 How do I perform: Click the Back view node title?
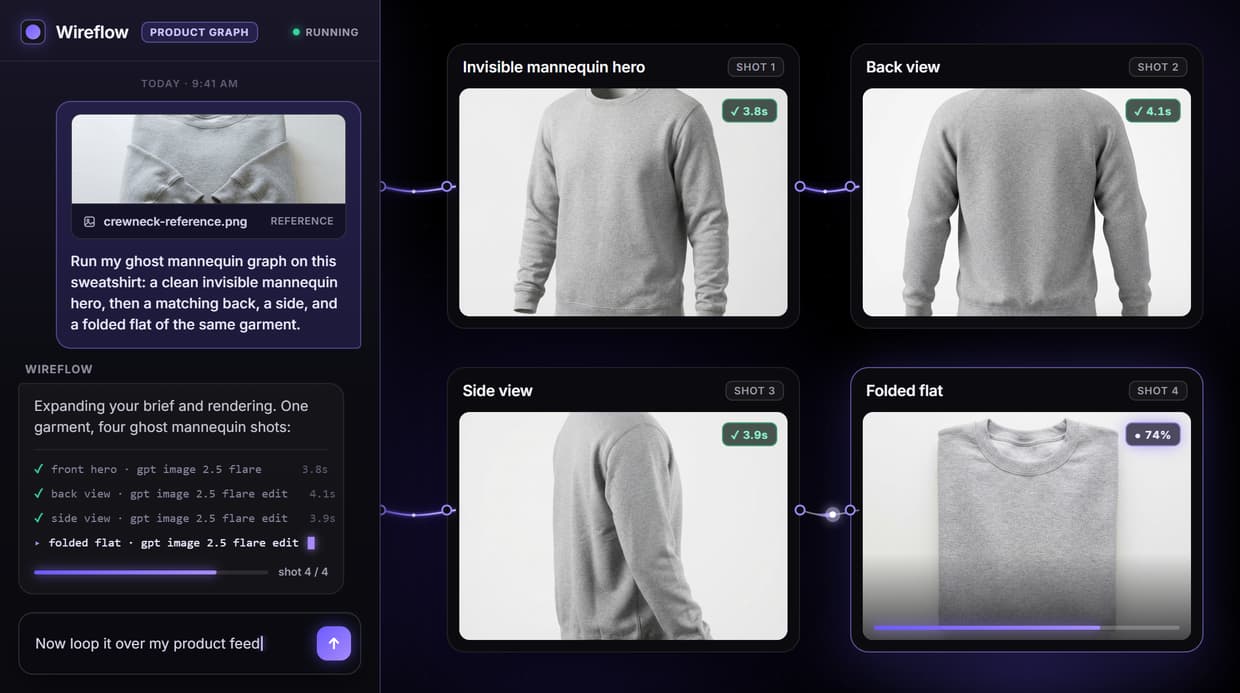tap(903, 67)
